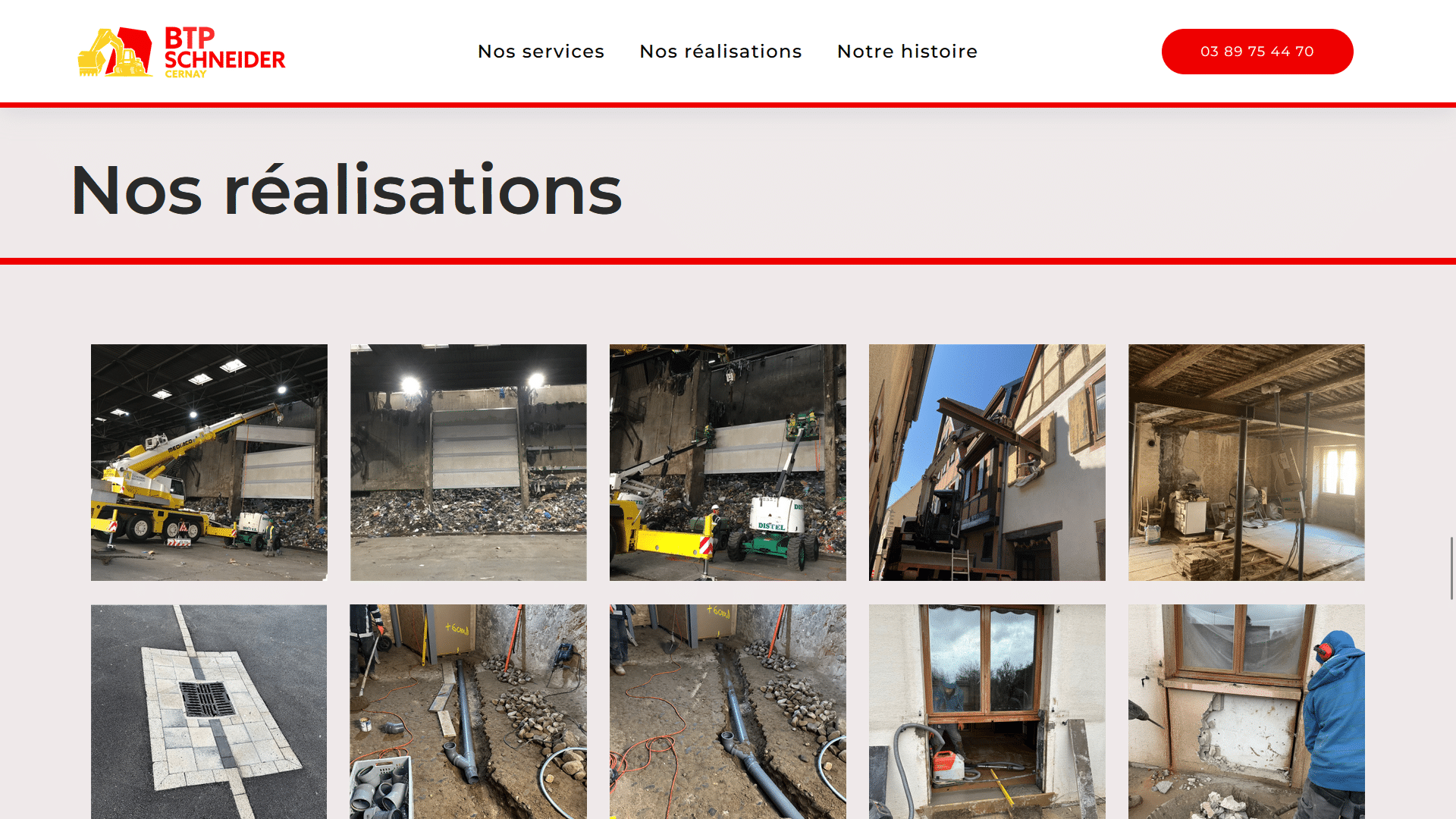The image size is (1456, 819).
Task: Go to Nos réalisations in the navigation
Action: pyautogui.click(x=720, y=52)
